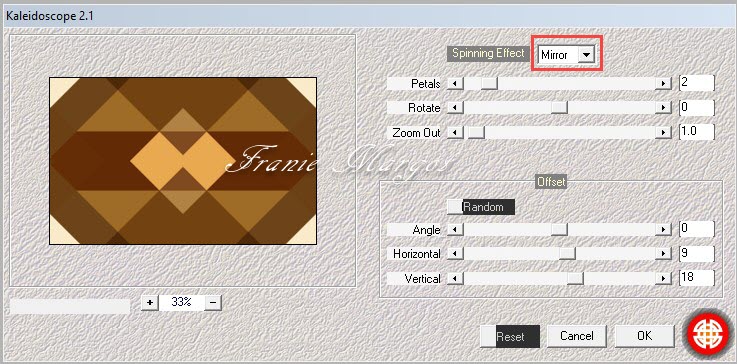Click the left arrow of Petals slider
This screenshot has height=364, width=737.
point(455,84)
